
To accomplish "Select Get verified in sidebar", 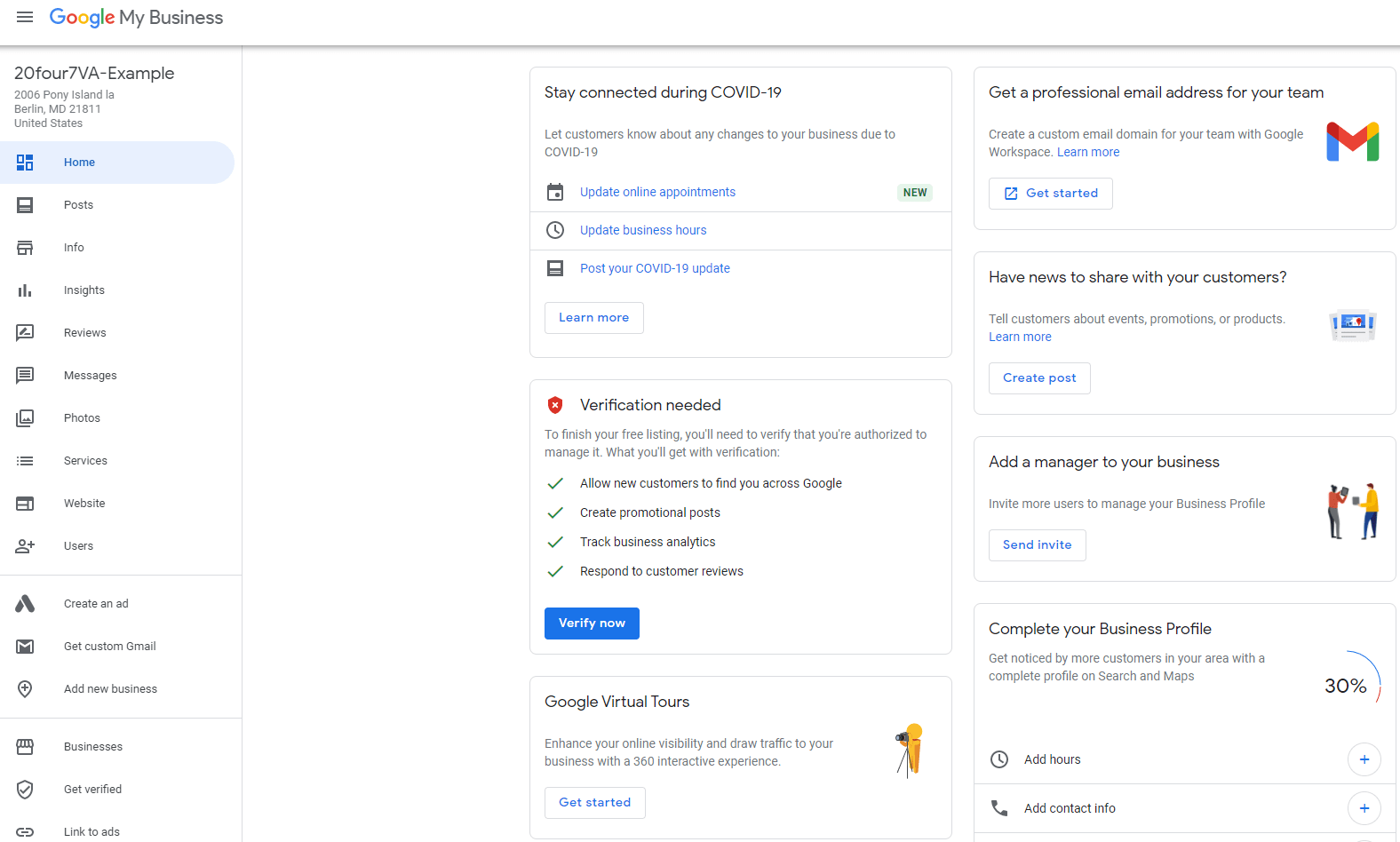I will (x=117, y=790).
